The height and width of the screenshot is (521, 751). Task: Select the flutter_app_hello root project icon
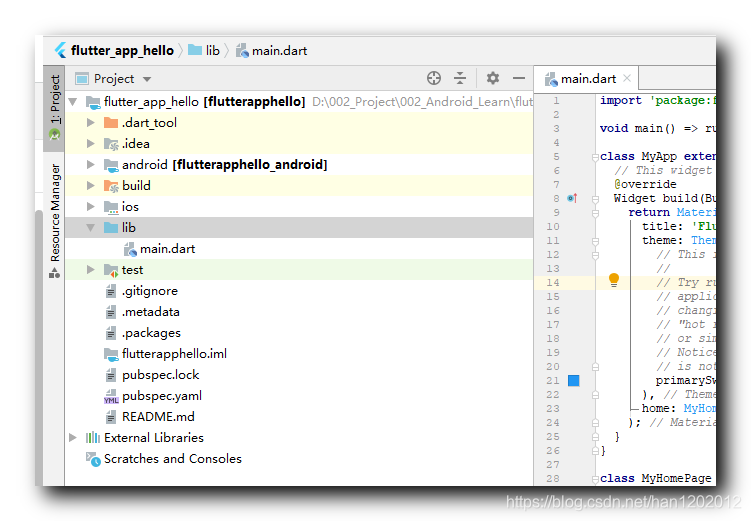pyautogui.click(x=93, y=102)
